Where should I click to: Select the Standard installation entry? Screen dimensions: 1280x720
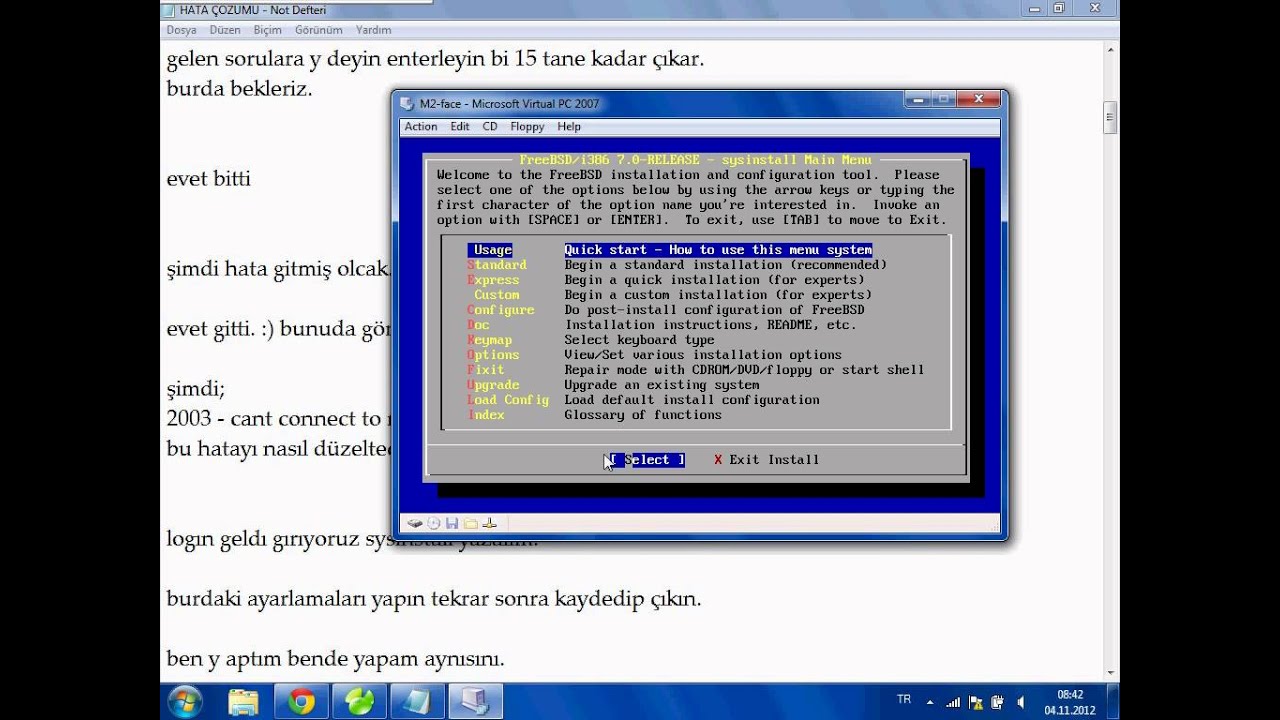coord(497,265)
